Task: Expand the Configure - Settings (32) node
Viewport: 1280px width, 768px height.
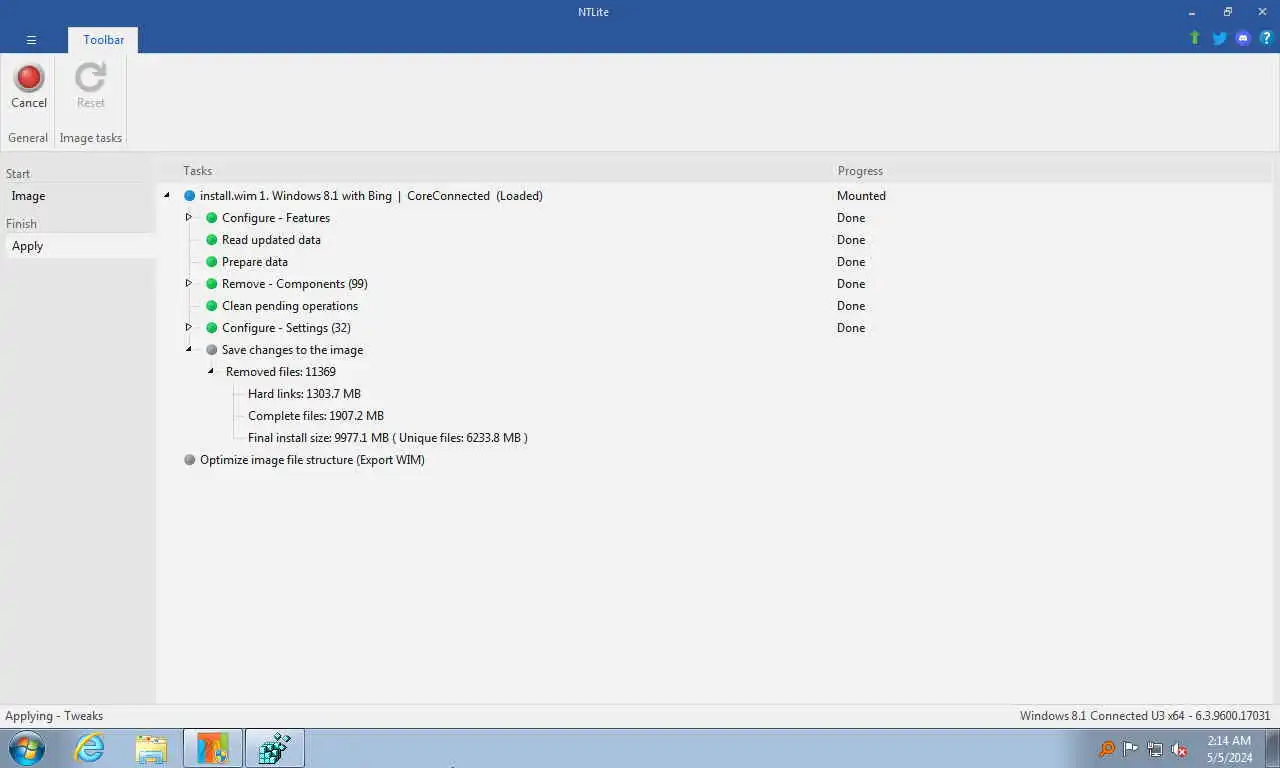Action: pos(189,327)
